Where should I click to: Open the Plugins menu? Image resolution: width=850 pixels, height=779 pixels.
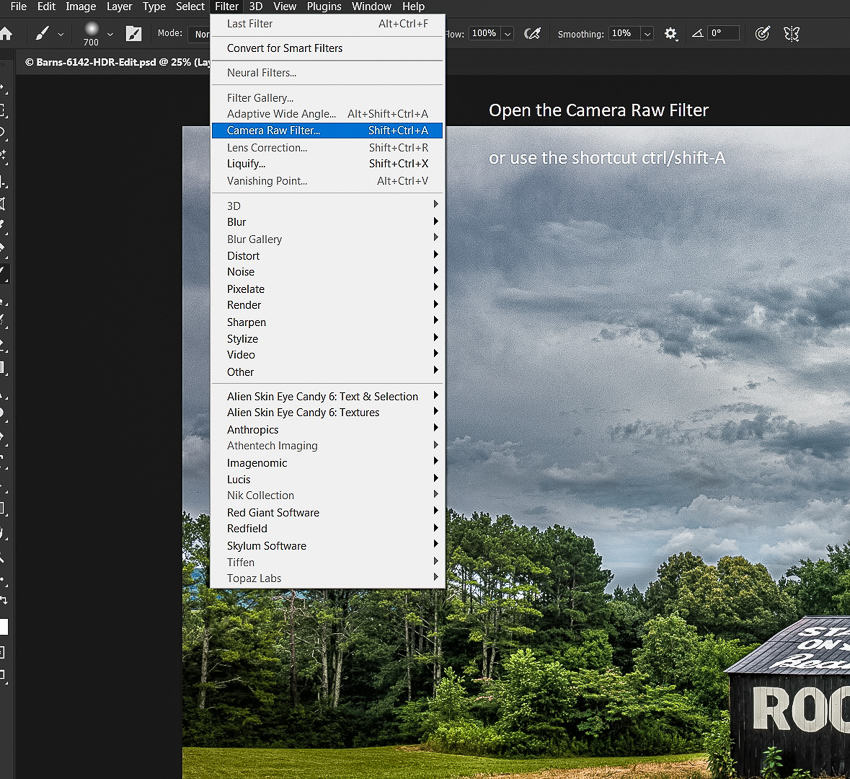coord(324,7)
